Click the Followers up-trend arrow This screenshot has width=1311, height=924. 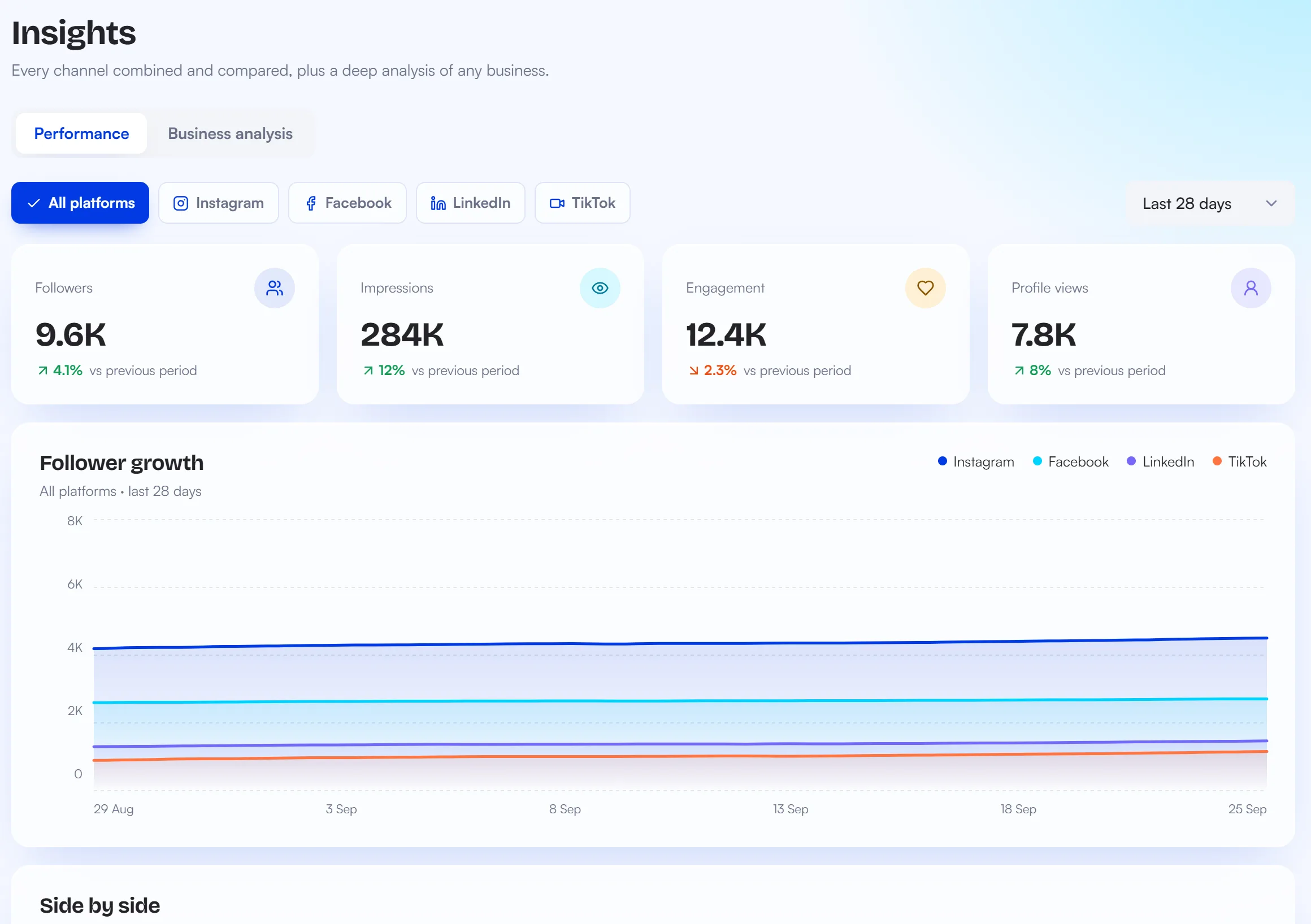(43, 371)
